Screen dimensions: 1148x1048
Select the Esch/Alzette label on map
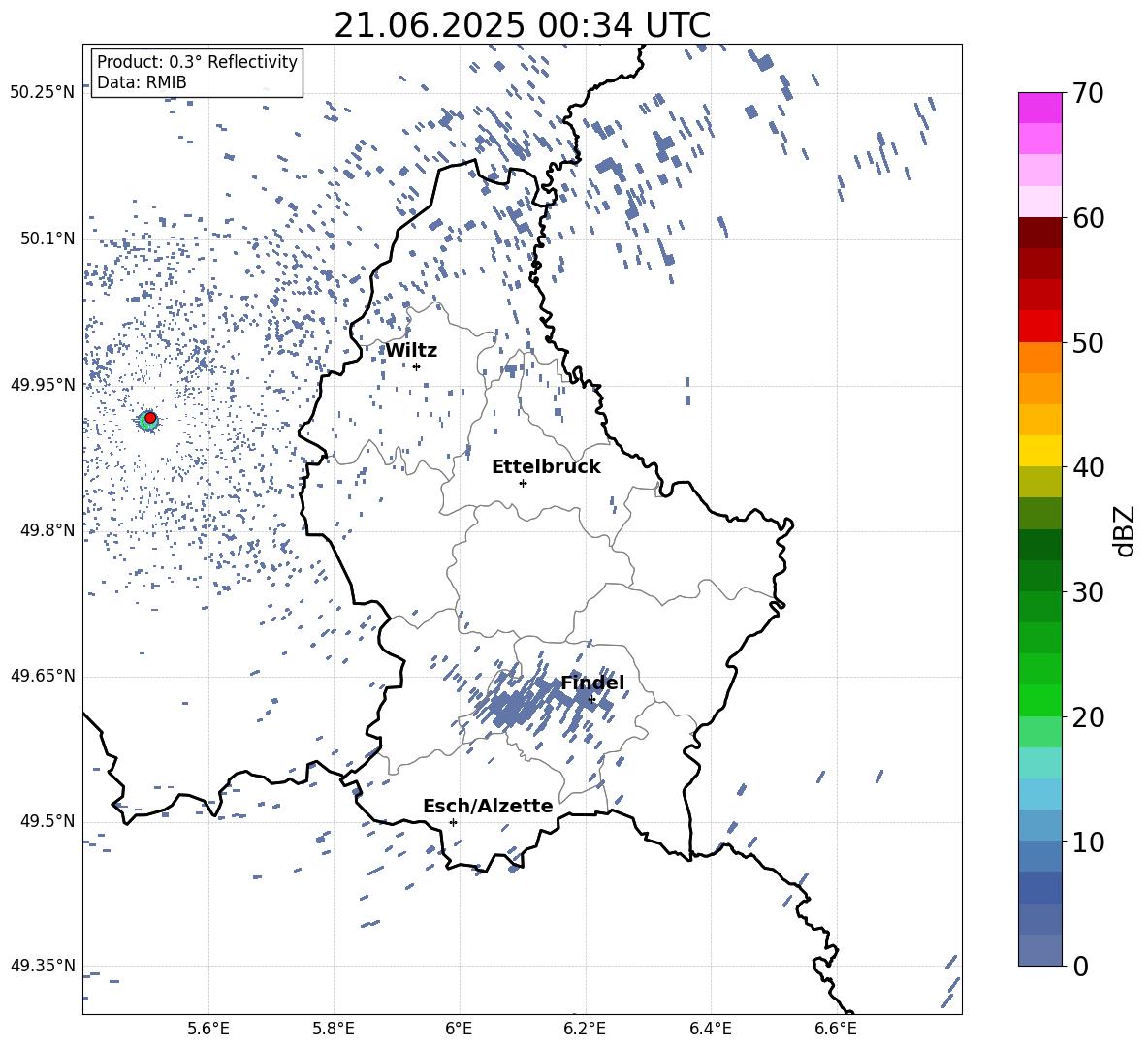(x=488, y=806)
